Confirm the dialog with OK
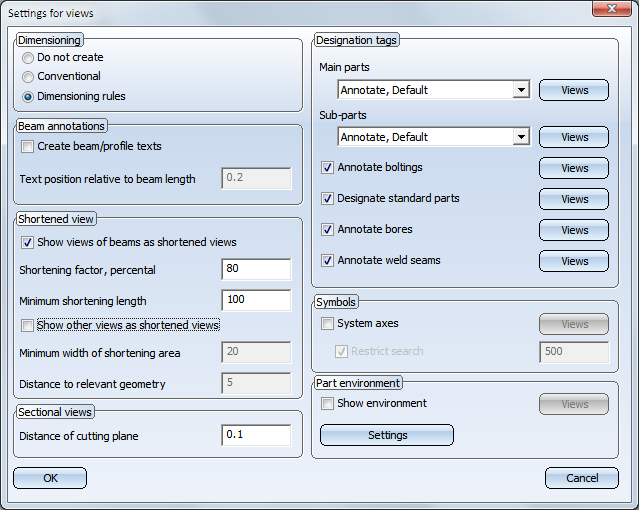This screenshot has width=639, height=510. 50,478
